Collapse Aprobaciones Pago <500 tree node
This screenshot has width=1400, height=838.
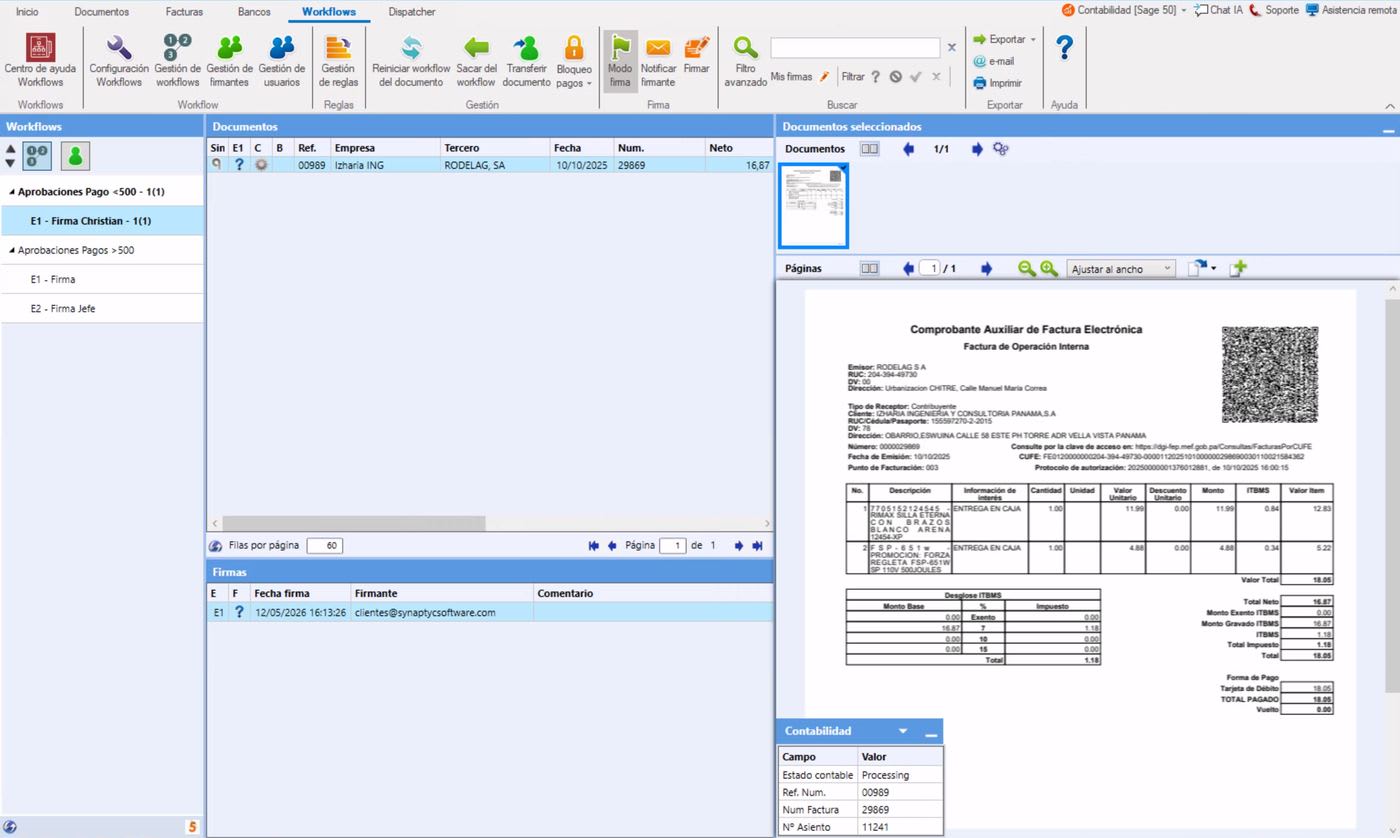coord(13,192)
